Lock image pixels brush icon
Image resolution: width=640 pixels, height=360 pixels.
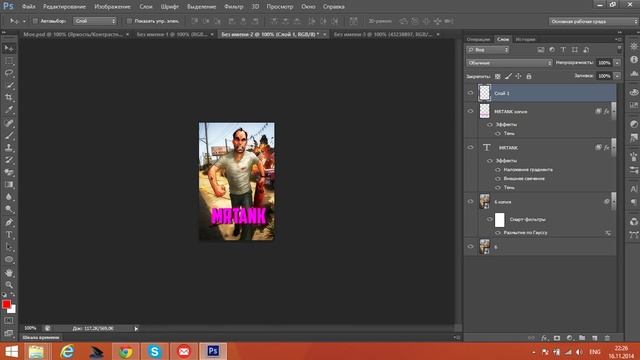click(508, 76)
